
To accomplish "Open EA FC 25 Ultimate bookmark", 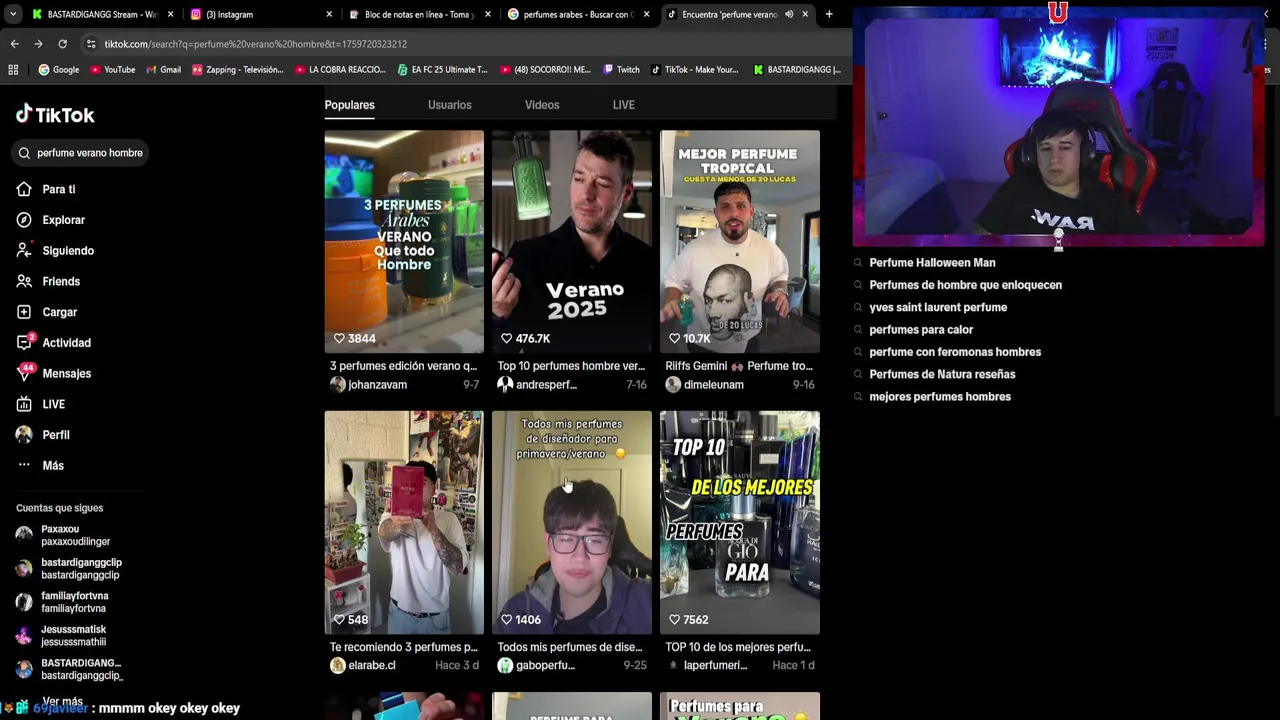I will (x=443, y=70).
